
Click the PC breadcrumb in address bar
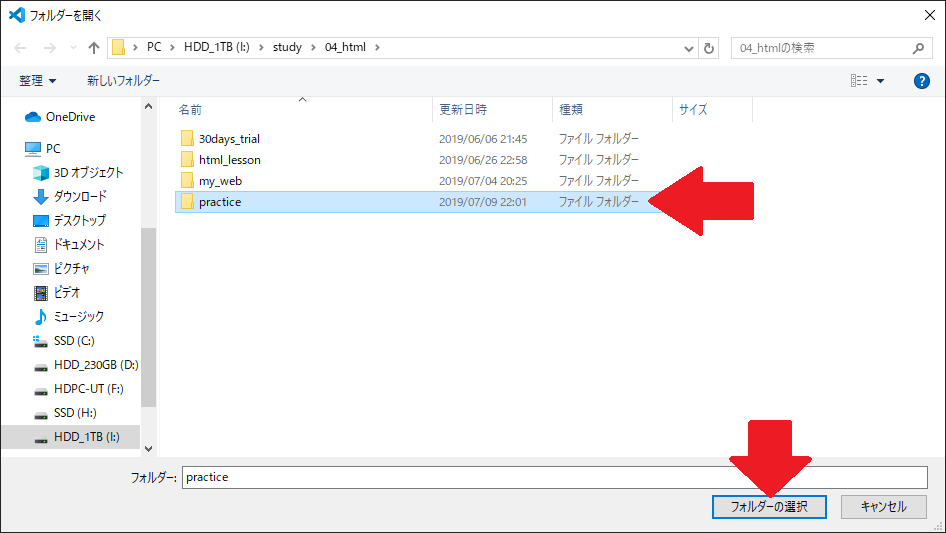pos(154,47)
